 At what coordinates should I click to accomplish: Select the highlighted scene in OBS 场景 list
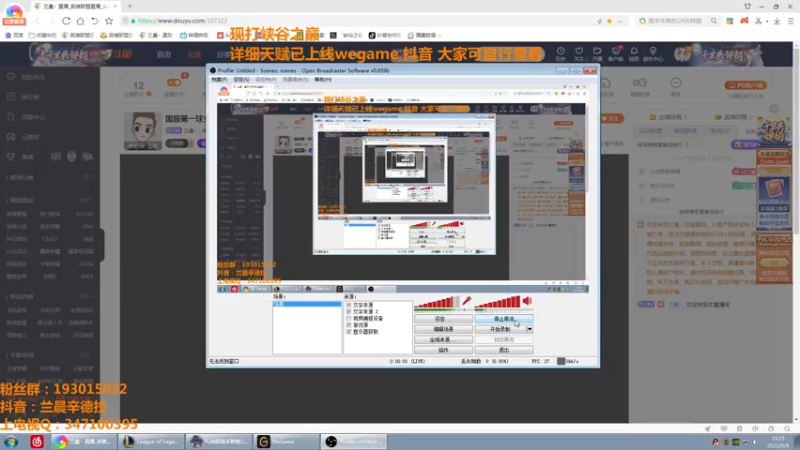[x=307, y=304]
